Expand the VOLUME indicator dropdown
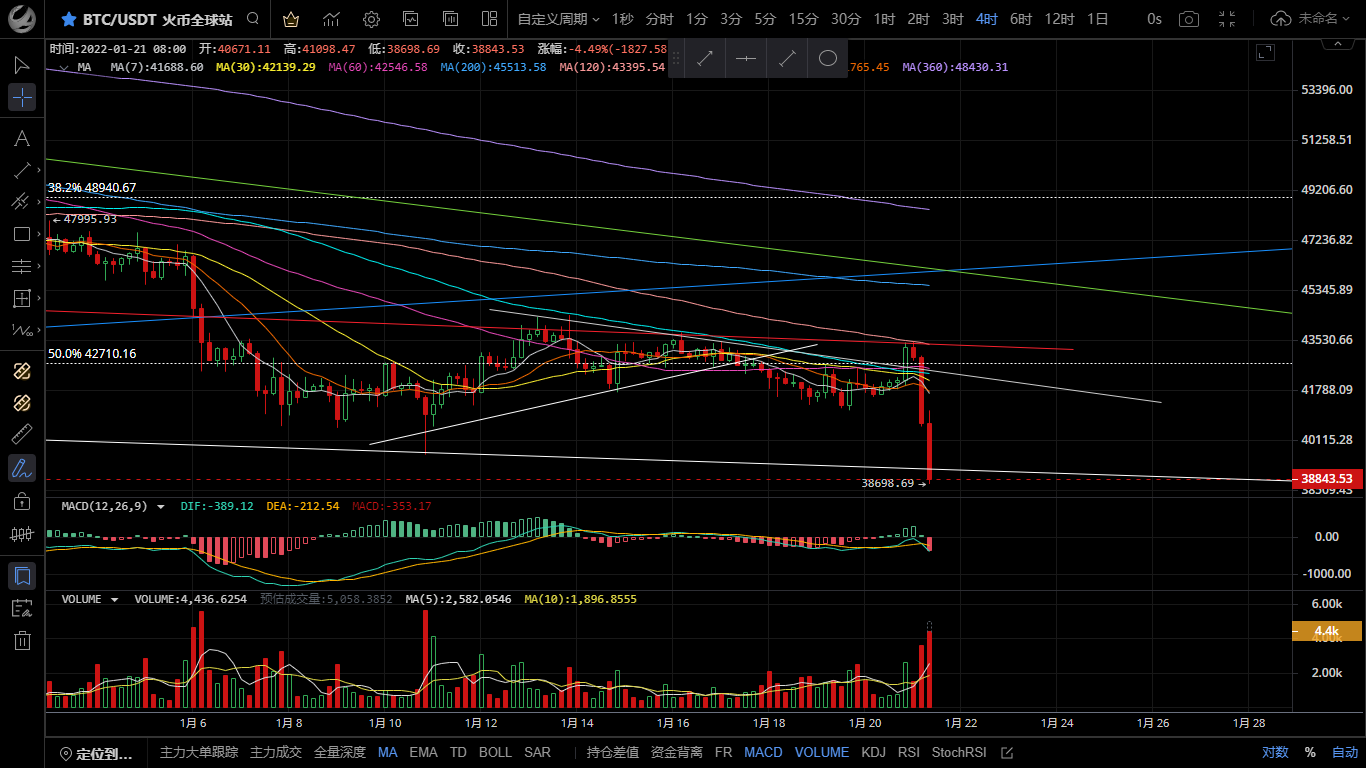Image resolution: width=1366 pixels, height=768 pixels. 114,599
